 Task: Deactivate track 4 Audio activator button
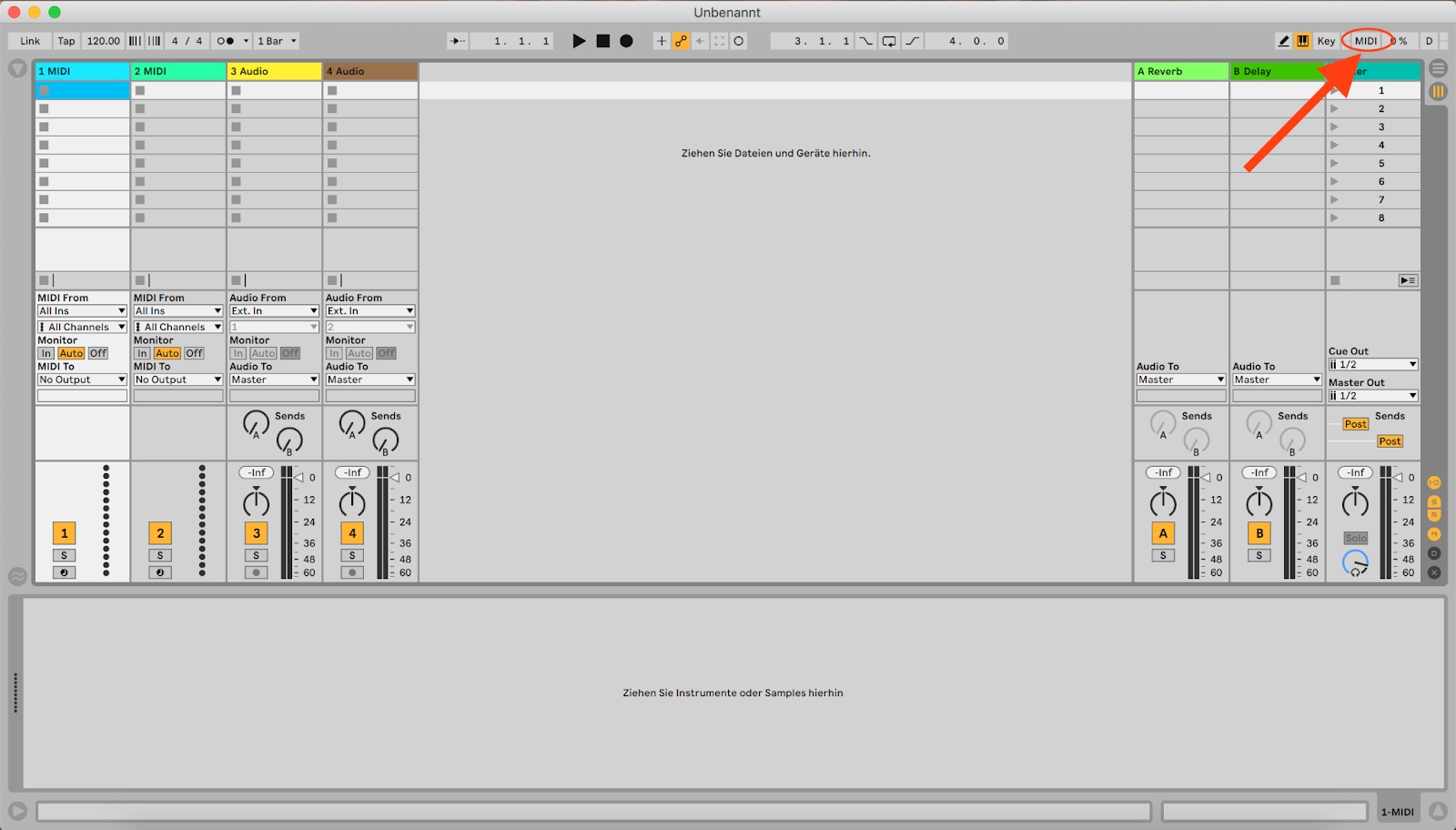click(352, 533)
